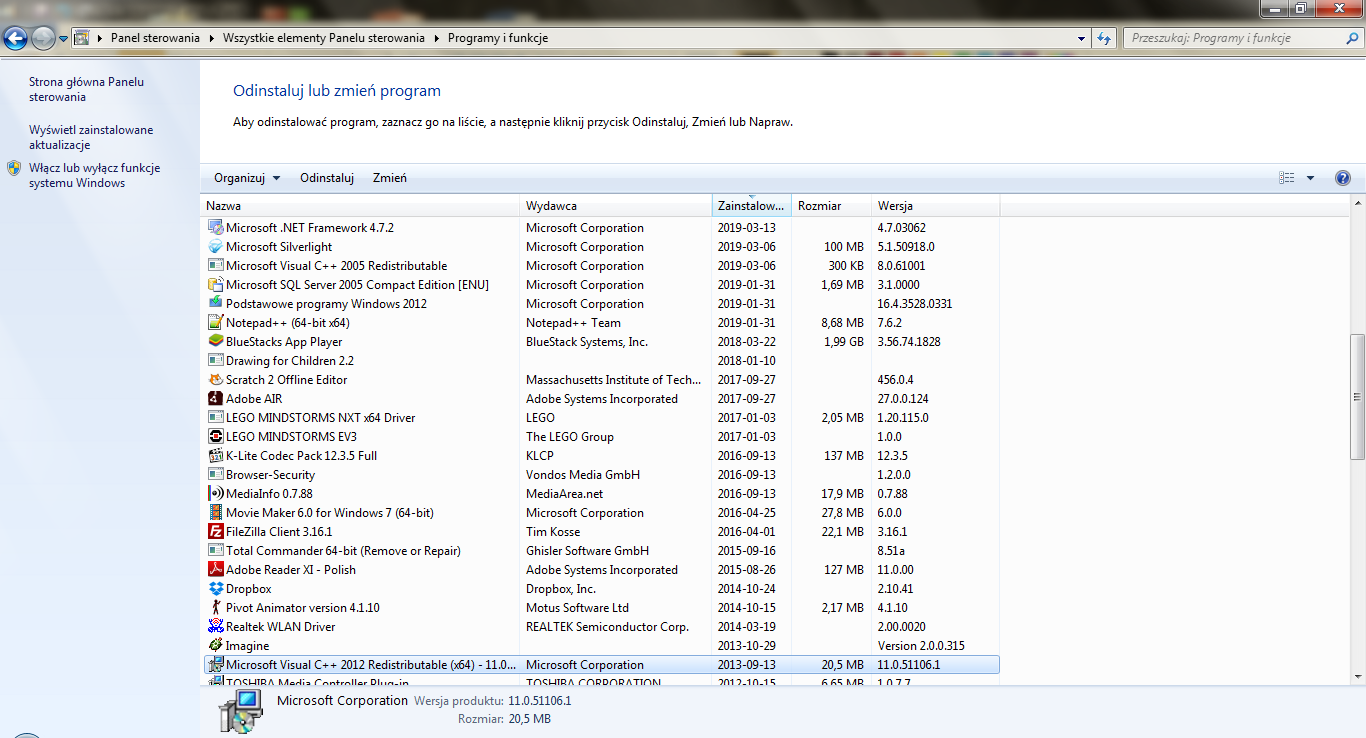Select the Pivot Animator version 4.1.10 row
Viewport: 1366px width, 738px height.
(602, 608)
